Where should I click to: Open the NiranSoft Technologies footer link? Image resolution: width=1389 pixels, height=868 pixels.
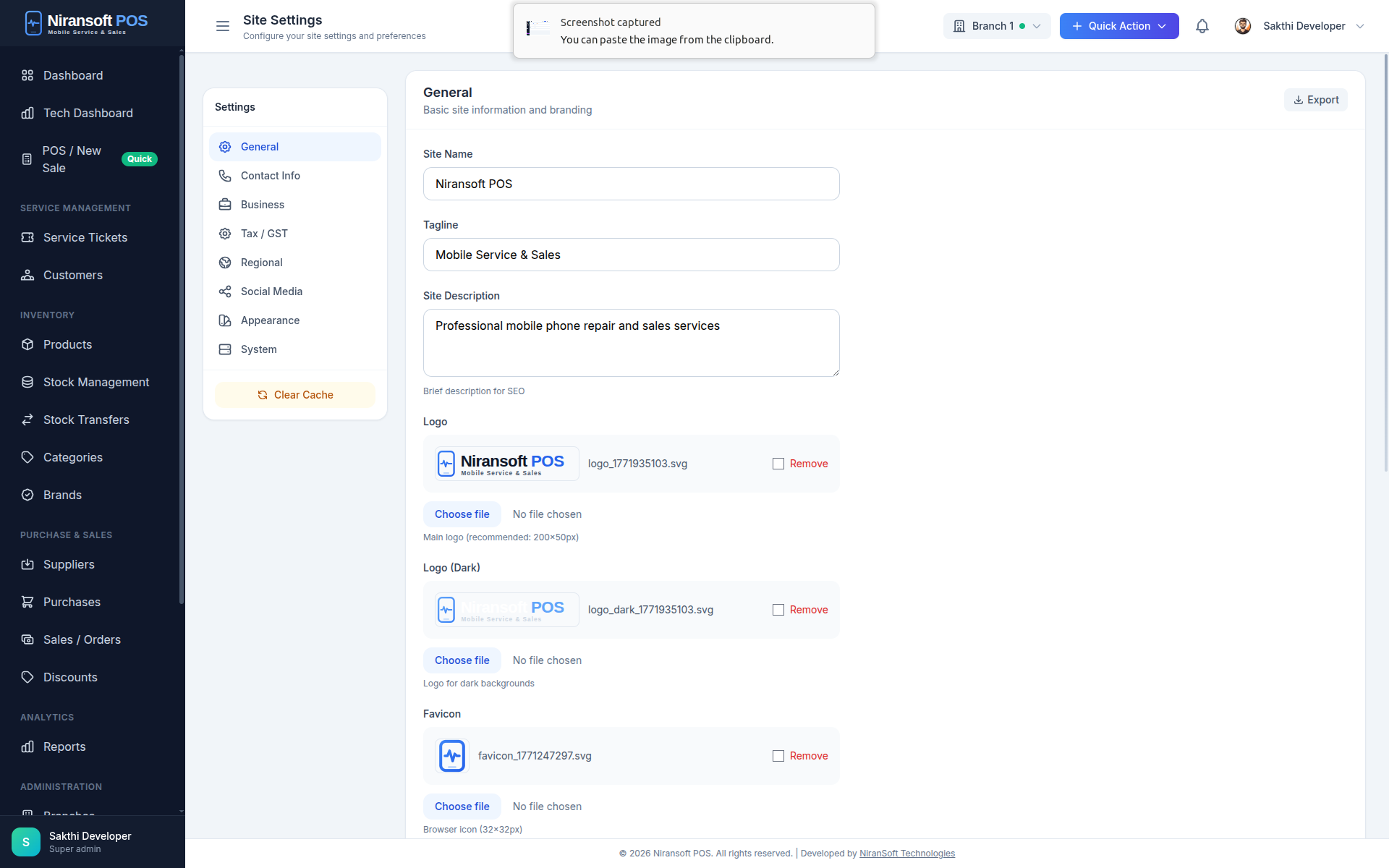click(906, 854)
